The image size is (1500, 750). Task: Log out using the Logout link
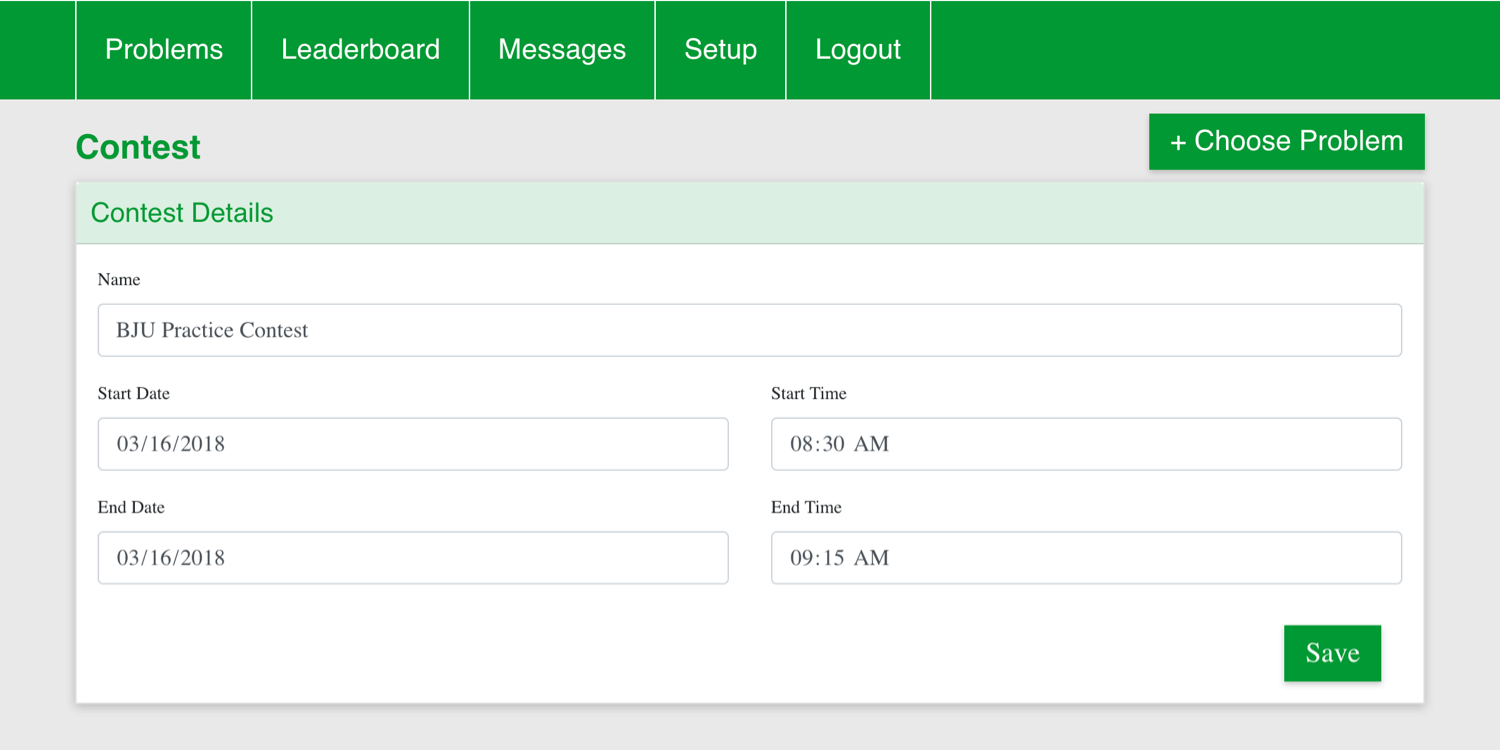point(858,50)
